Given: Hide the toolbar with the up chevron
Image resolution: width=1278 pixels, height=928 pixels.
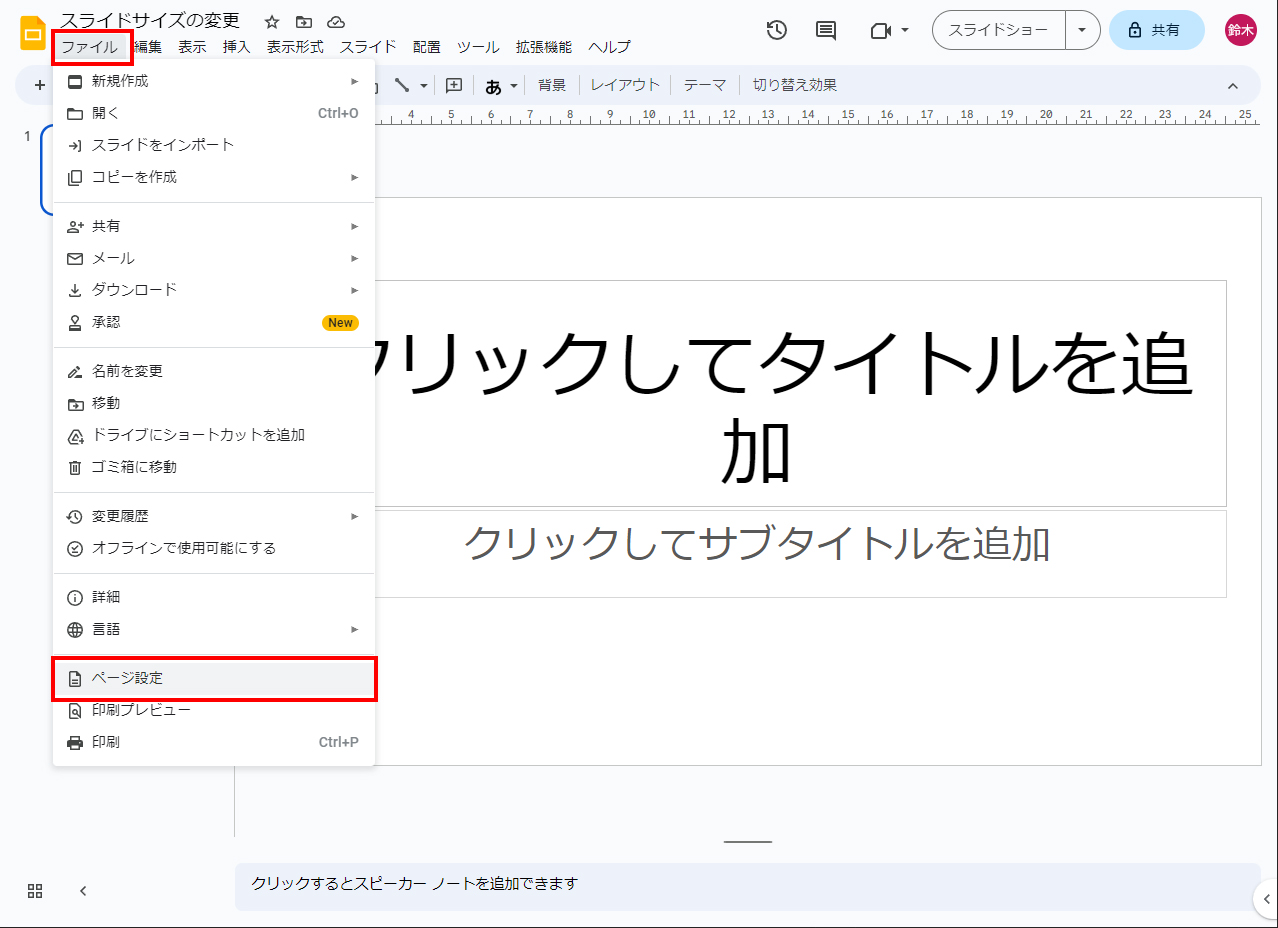Looking at the screenshot, I should tap(1232, 85).
